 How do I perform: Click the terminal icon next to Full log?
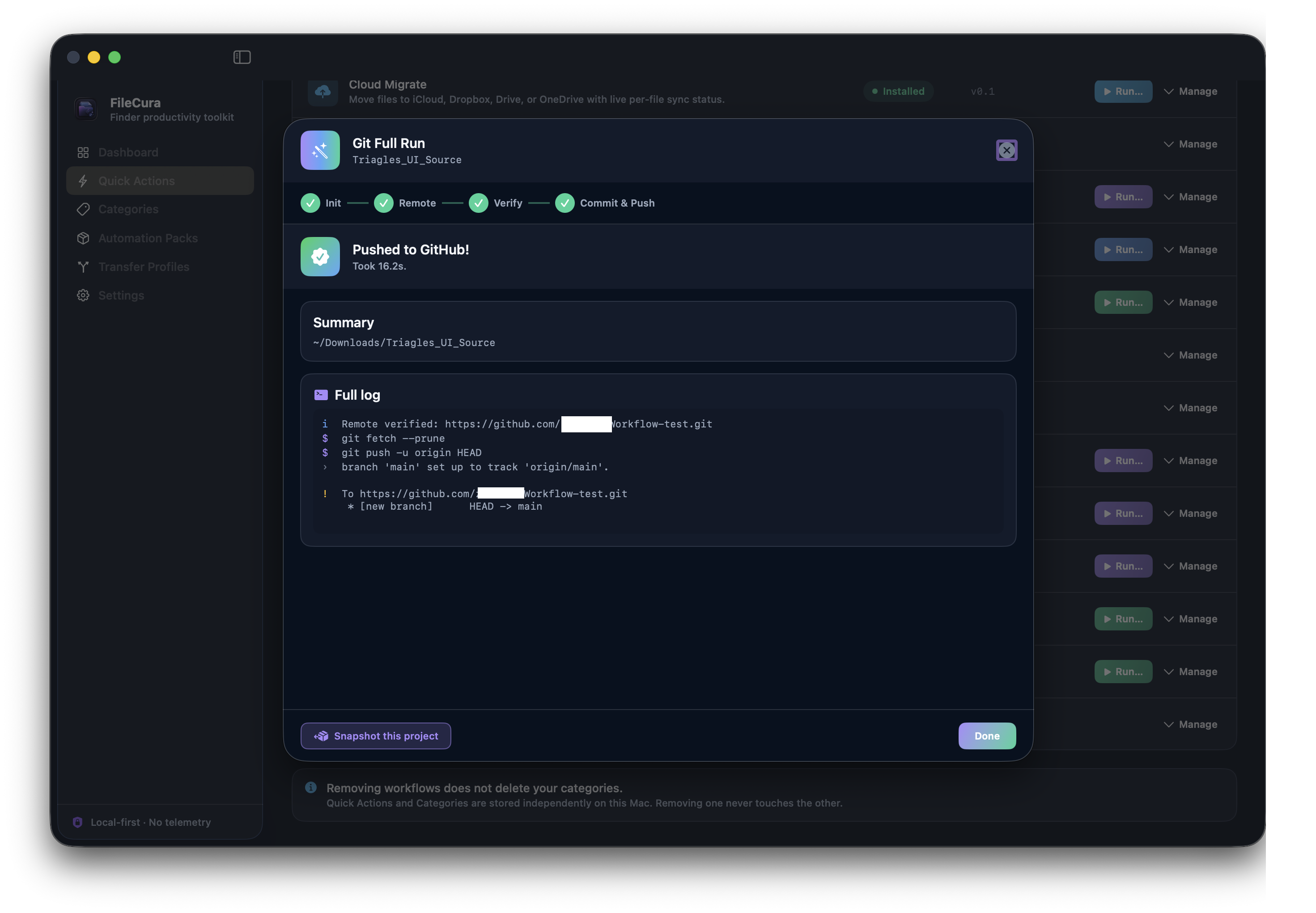(x=321, y=395)
